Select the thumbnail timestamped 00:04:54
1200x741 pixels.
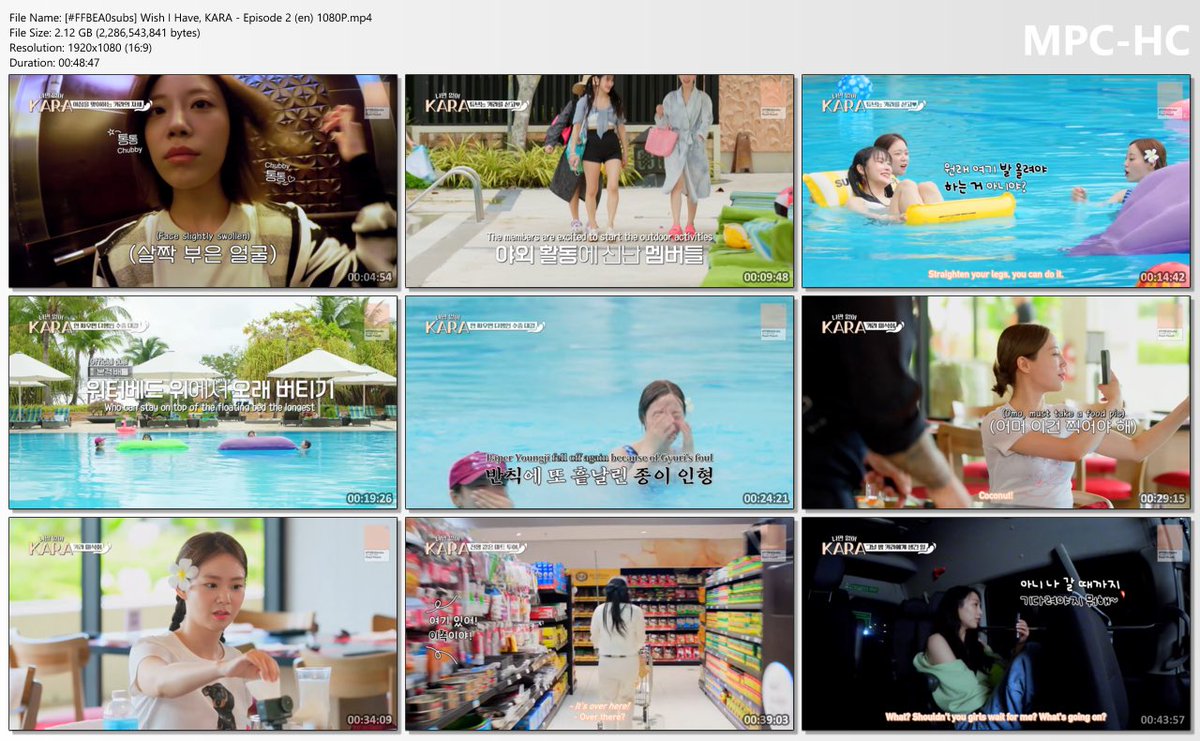[203, 181]
